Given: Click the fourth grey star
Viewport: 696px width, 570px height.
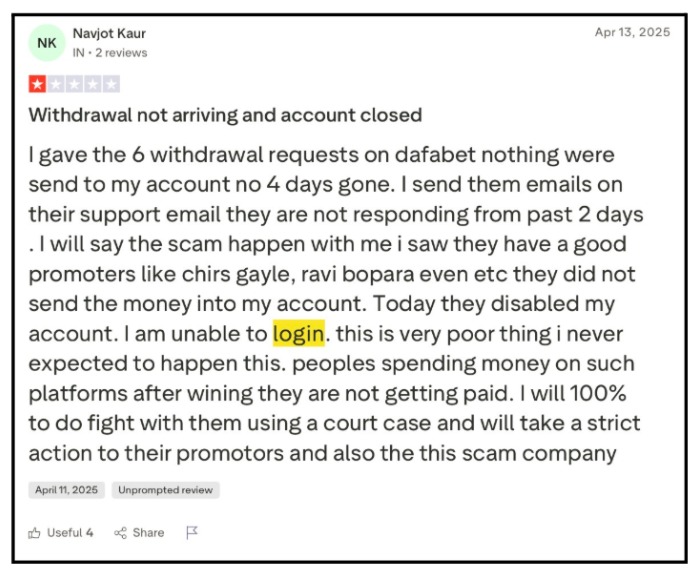Looking at the screenshot, I should click(x=92, y=85).
